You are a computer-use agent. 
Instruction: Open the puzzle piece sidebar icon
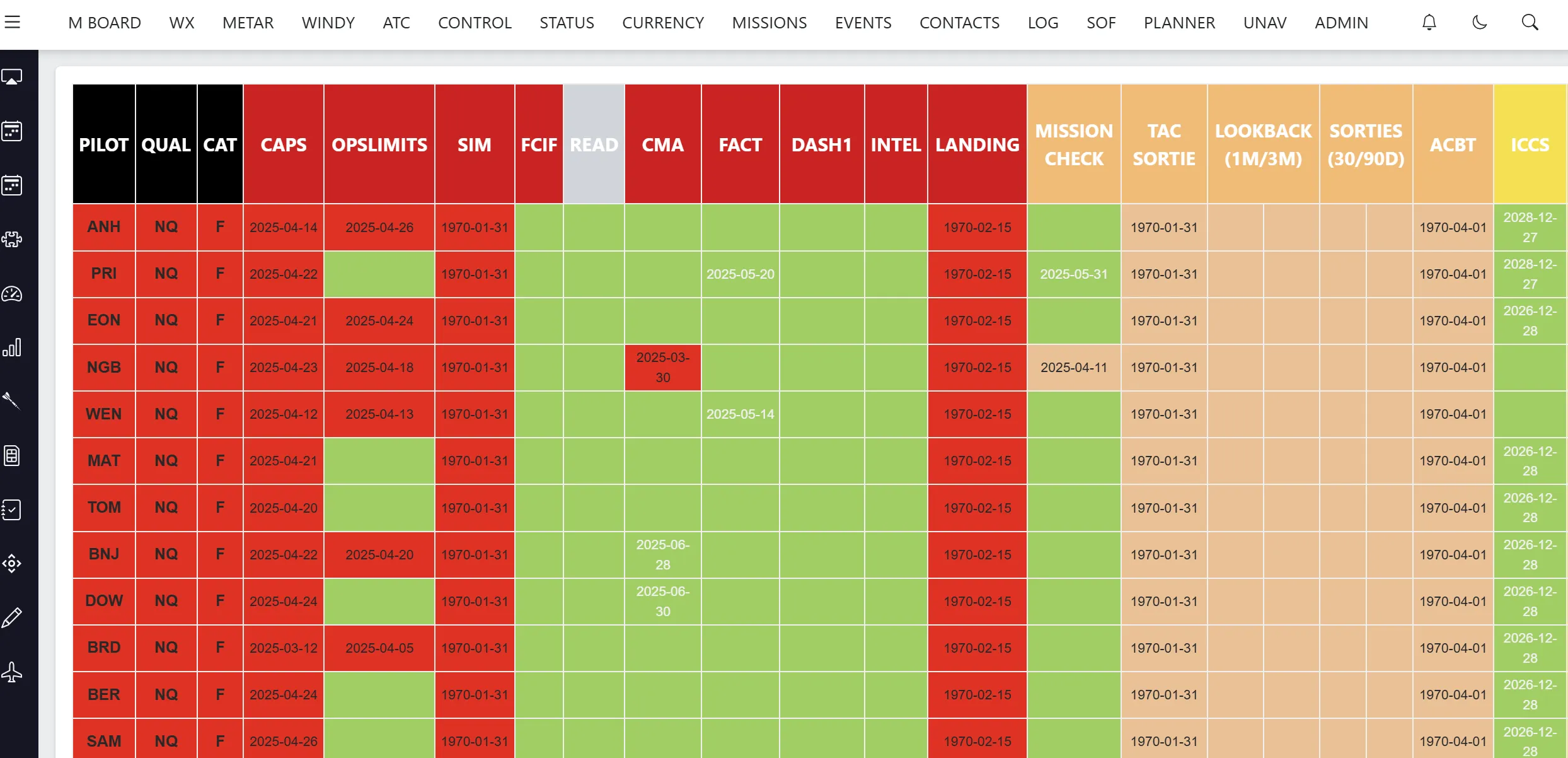(12, 239)
